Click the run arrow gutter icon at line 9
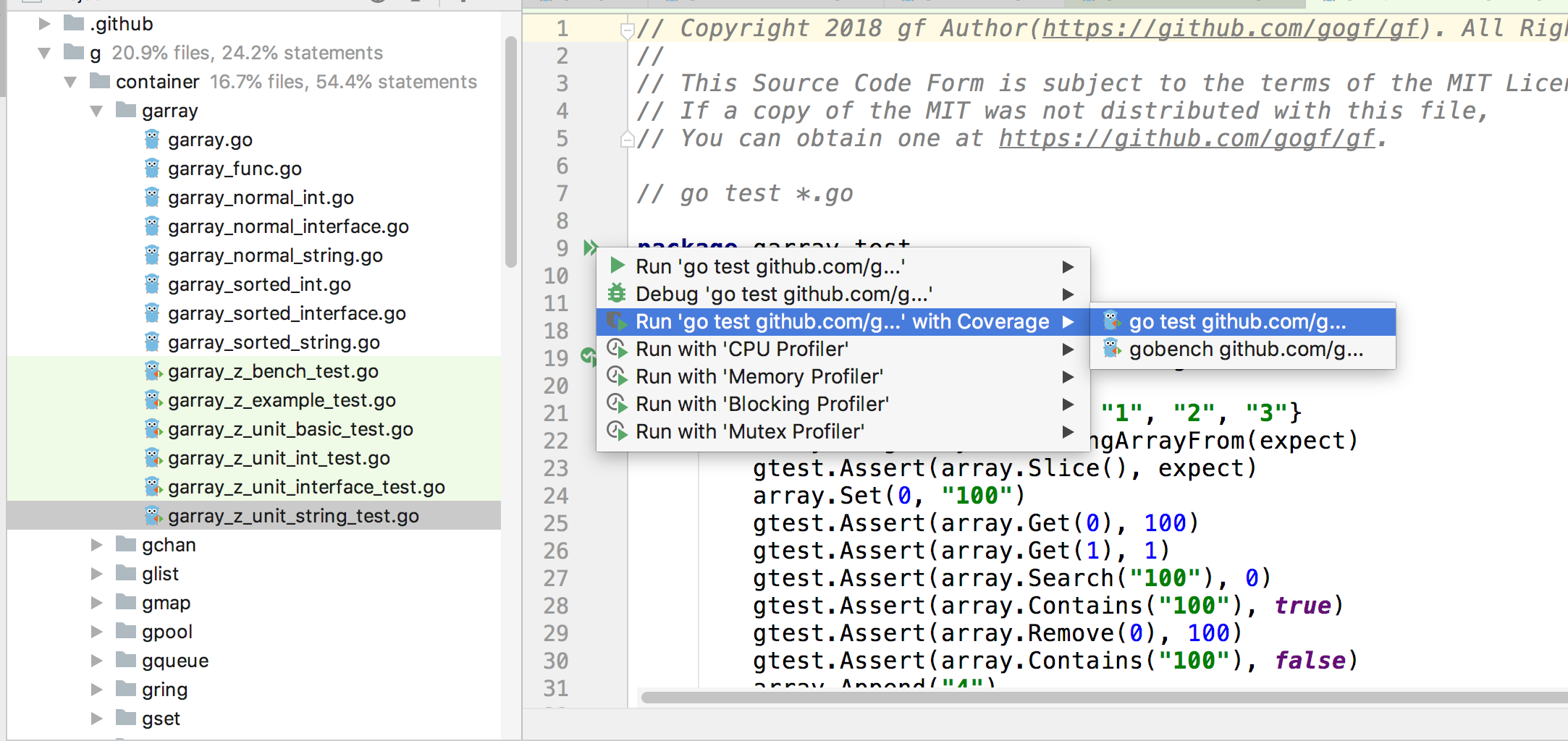 [589, 248]
